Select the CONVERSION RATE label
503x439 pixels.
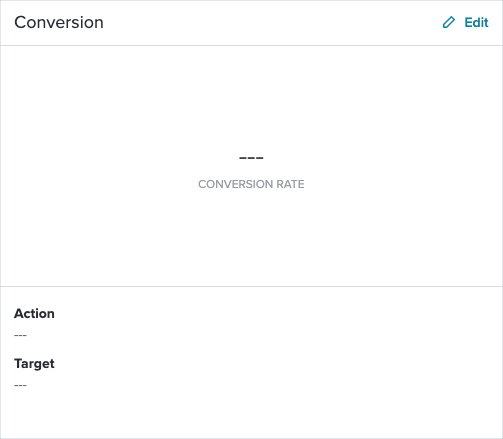coord(251,184)
